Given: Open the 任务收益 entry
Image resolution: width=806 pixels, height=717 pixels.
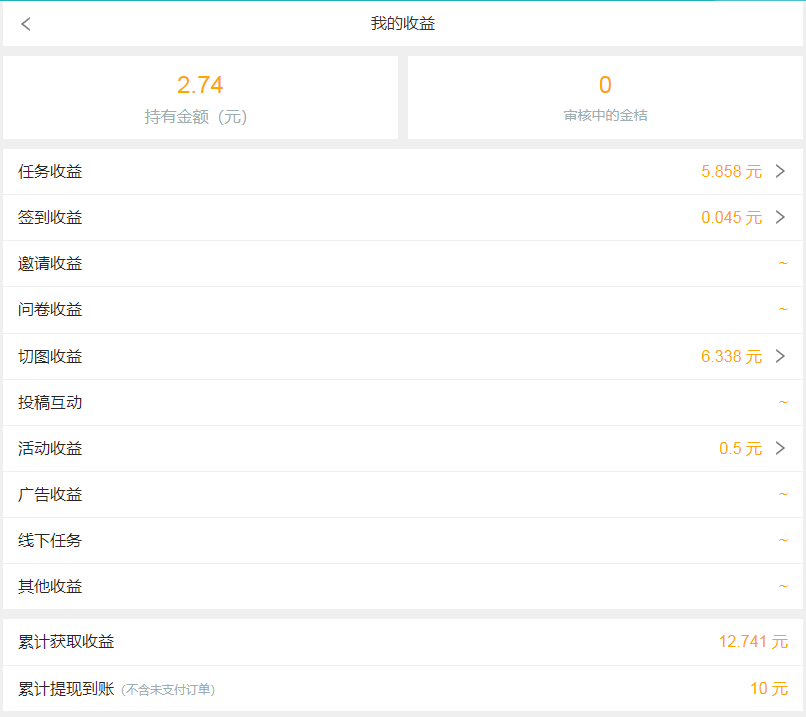Looking at the screenshot, I should (403, 172).
